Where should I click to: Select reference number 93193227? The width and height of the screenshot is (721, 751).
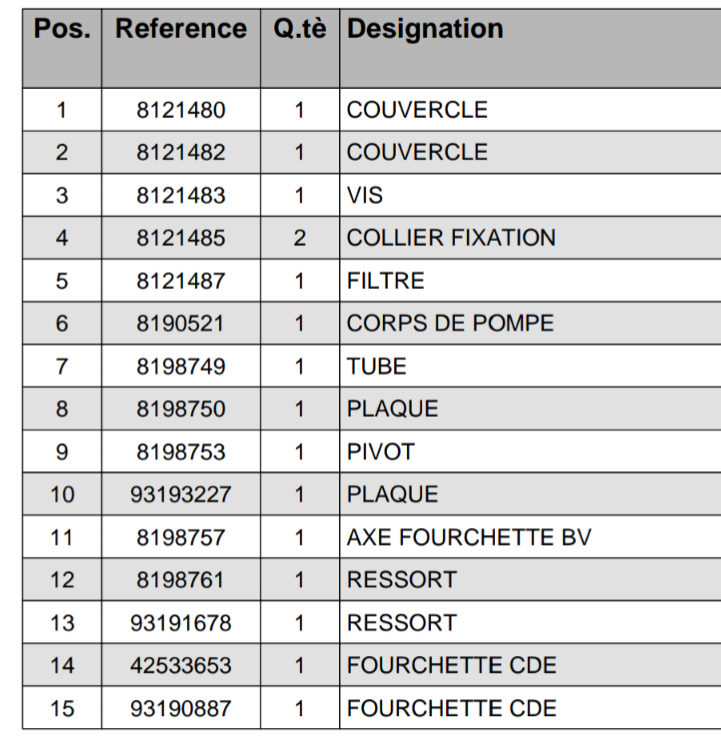tap(181, 495)
